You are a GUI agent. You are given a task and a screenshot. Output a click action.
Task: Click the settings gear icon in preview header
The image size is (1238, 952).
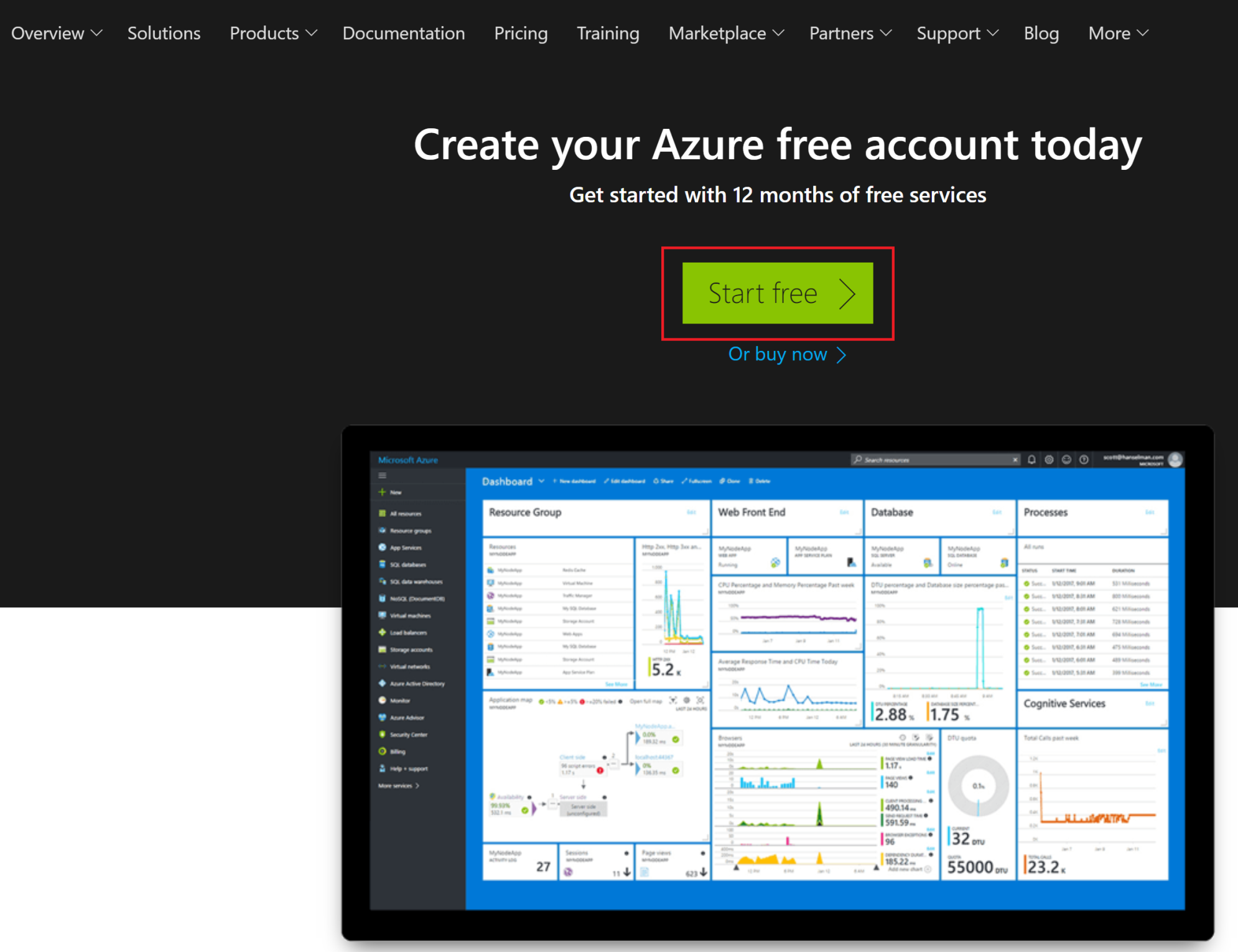(x=1049, y=460)
